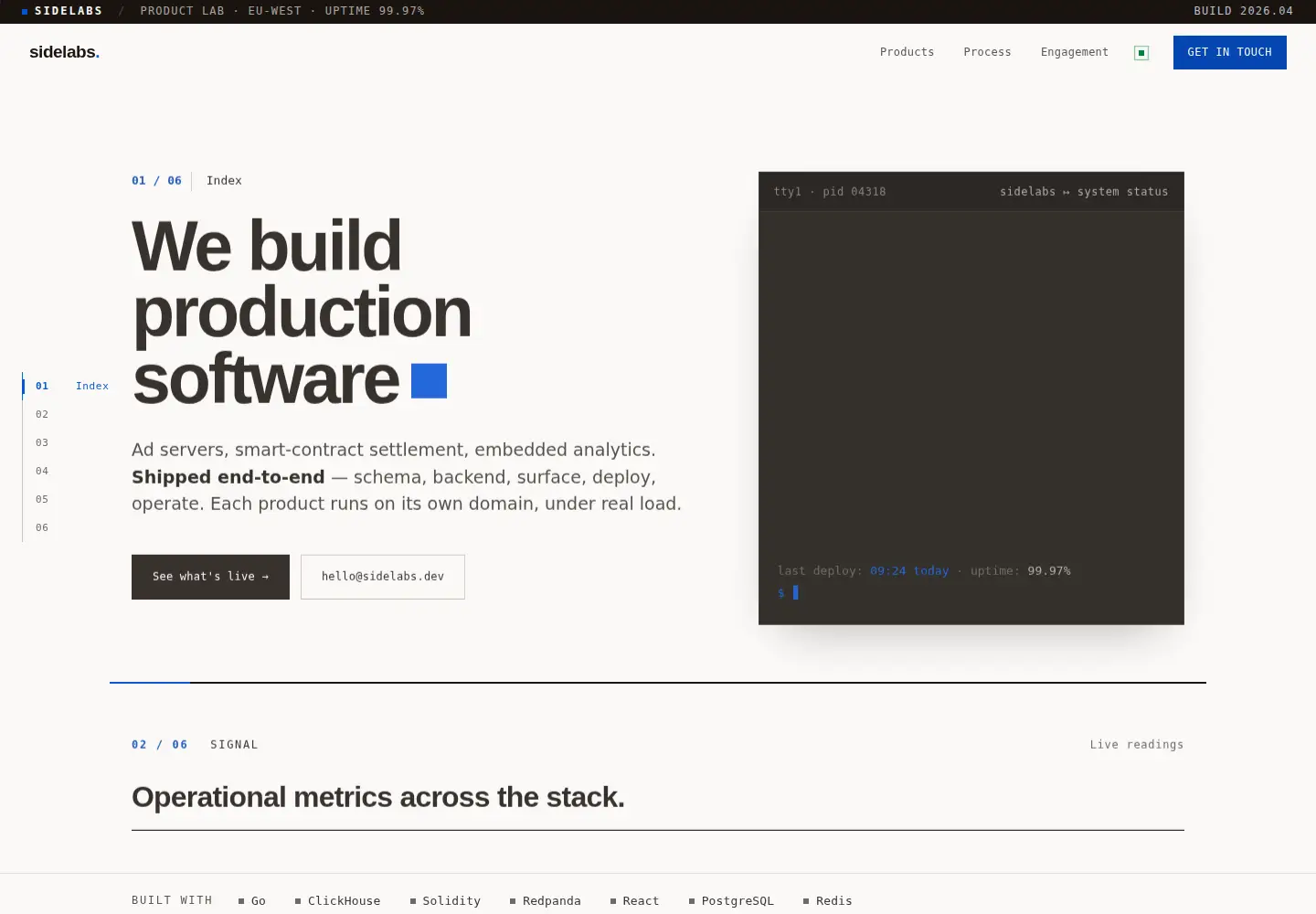Click the GET IN TOUCH button

(1229, 52)
